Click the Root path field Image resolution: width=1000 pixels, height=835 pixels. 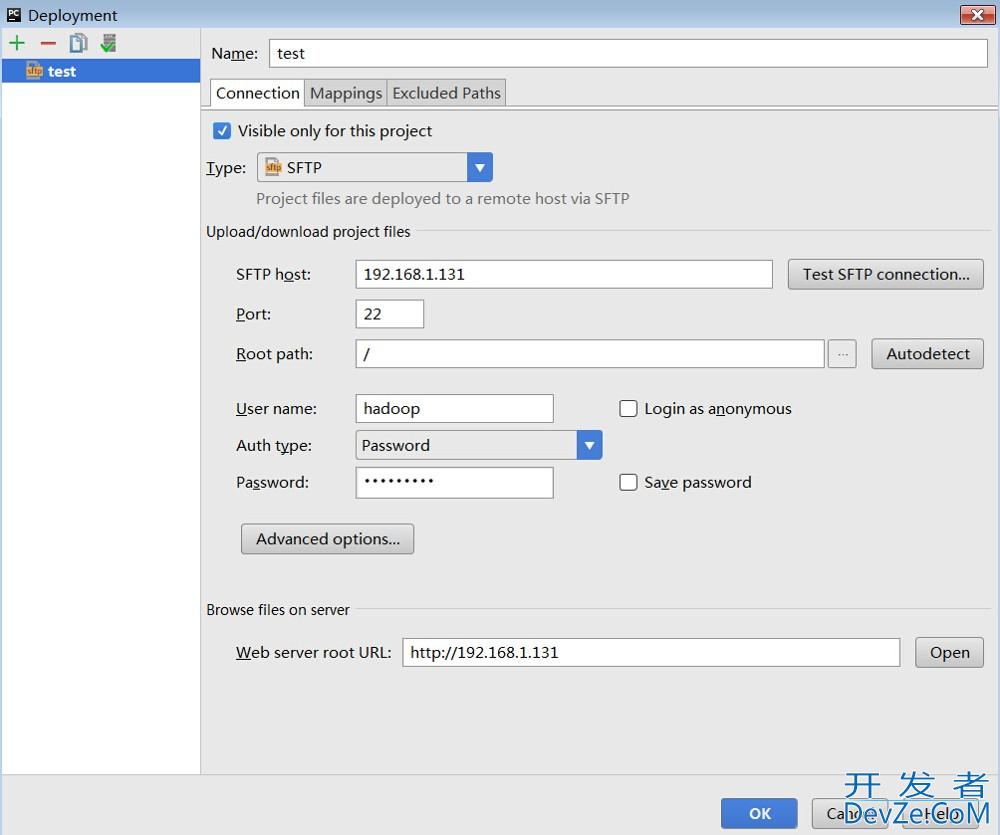tap(590, 353)
